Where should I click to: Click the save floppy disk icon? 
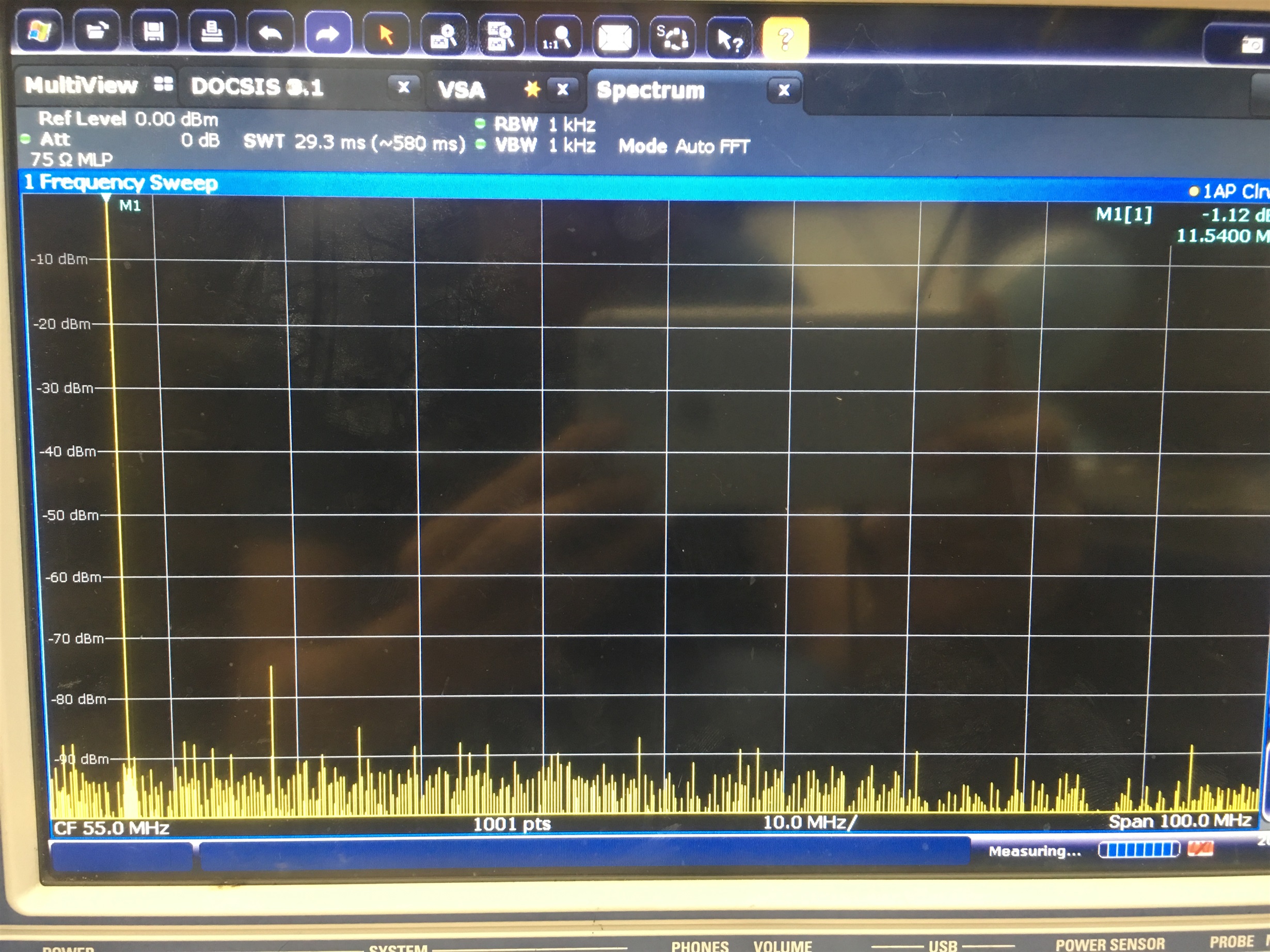tap(154, 31)
